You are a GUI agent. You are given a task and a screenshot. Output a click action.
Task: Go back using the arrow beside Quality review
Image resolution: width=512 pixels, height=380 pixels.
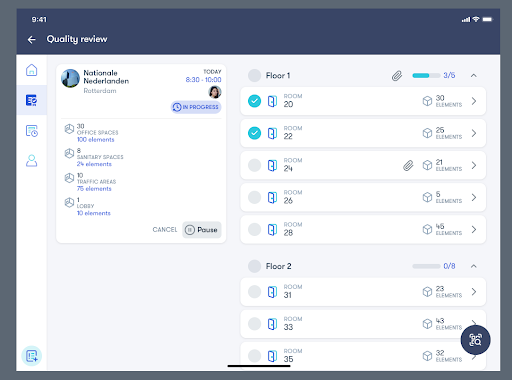coord(32,40)
